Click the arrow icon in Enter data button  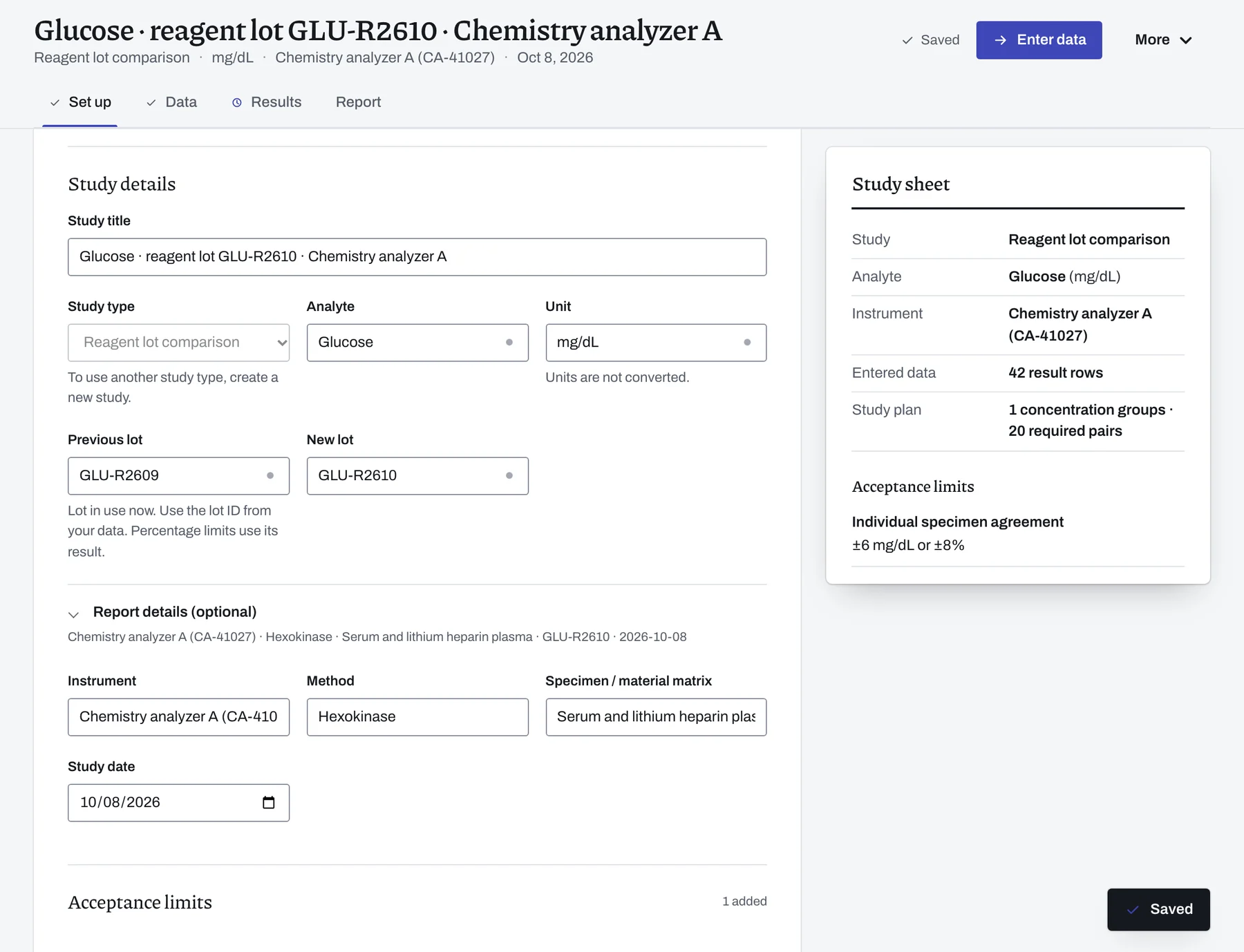point(1000,40)
